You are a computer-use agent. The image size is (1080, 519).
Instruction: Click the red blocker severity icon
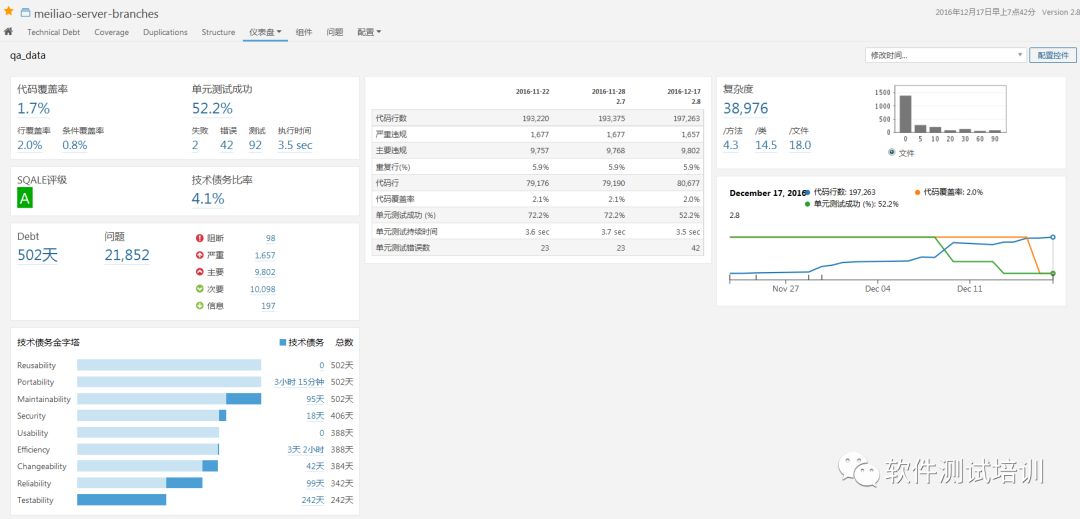(200, 238)
